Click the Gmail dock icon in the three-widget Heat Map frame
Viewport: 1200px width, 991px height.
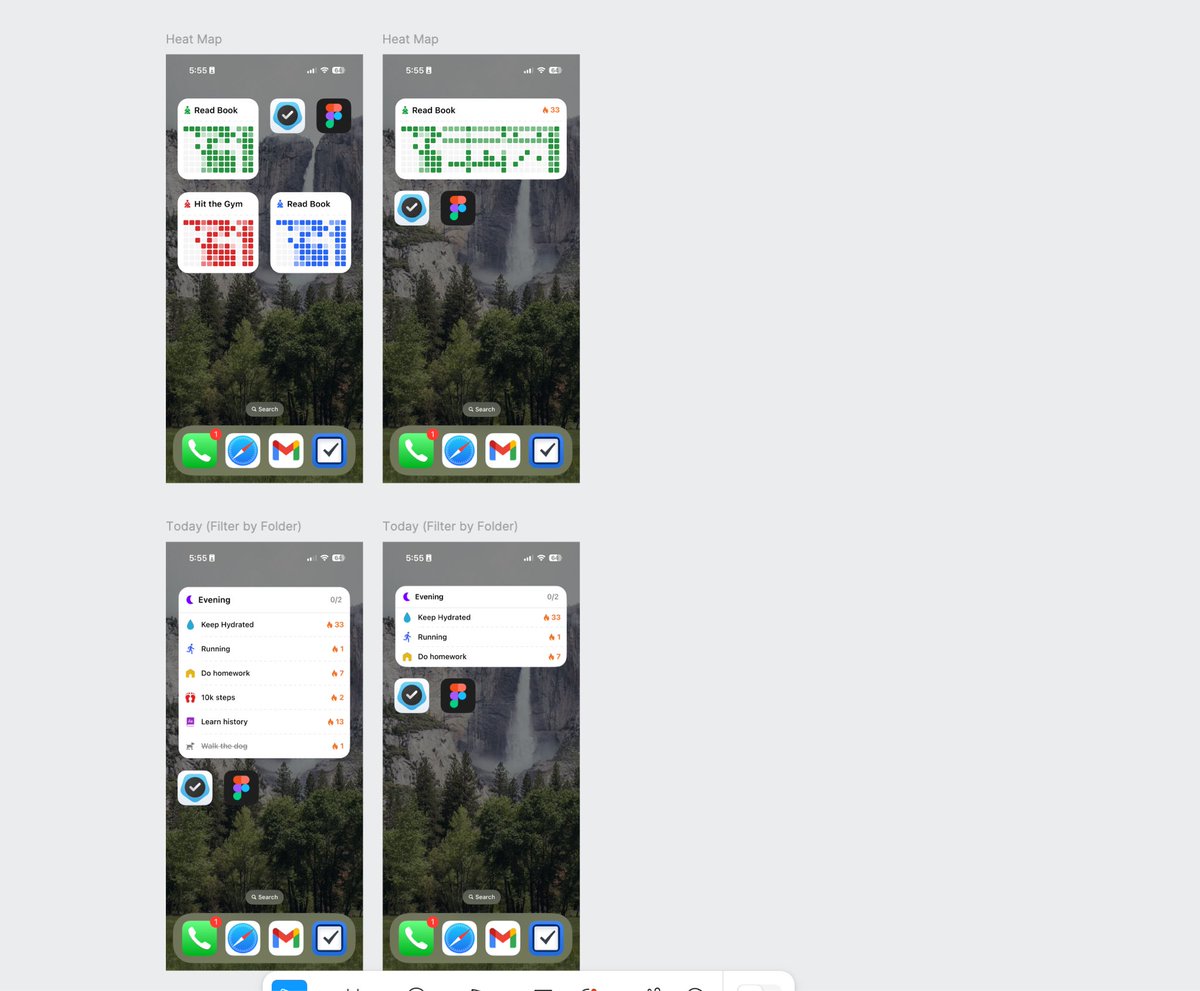coord(286,451)
